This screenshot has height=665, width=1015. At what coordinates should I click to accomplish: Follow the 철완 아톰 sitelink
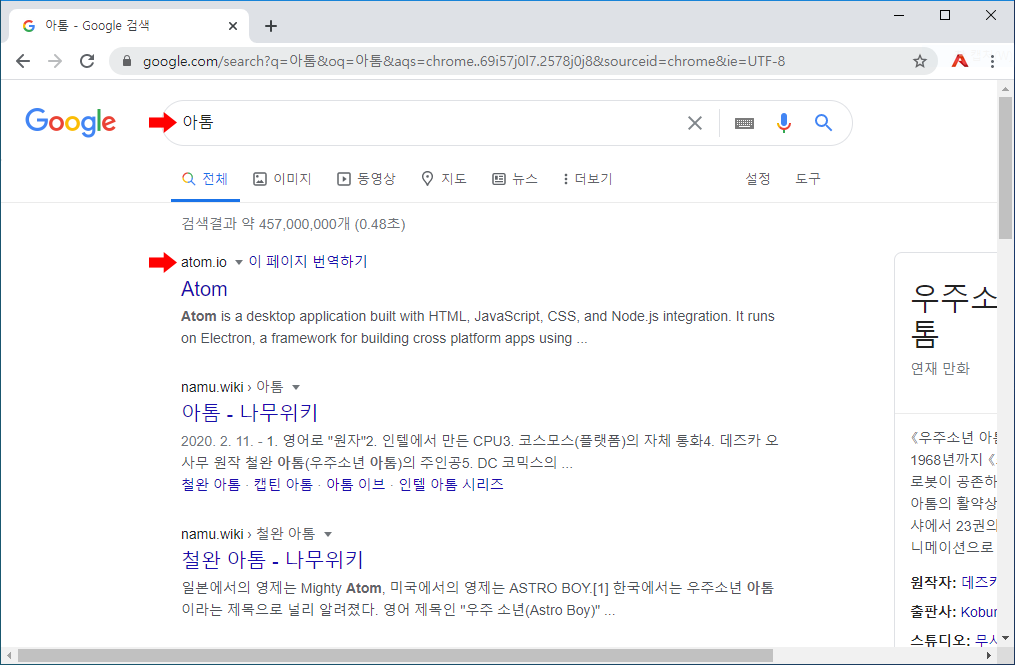click(x=210, y=484)
